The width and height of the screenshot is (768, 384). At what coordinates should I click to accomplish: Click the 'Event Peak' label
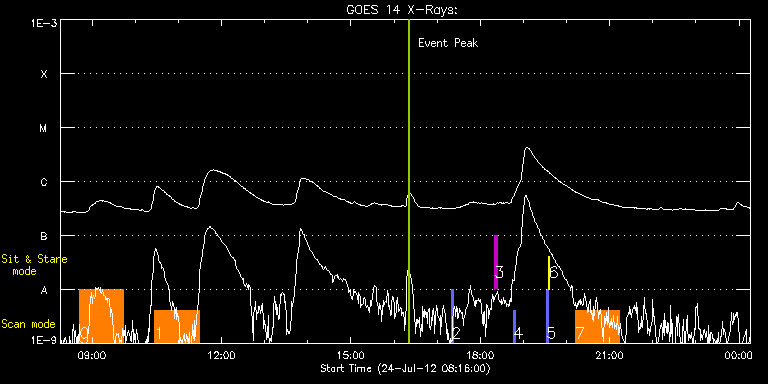pos(448,43)
